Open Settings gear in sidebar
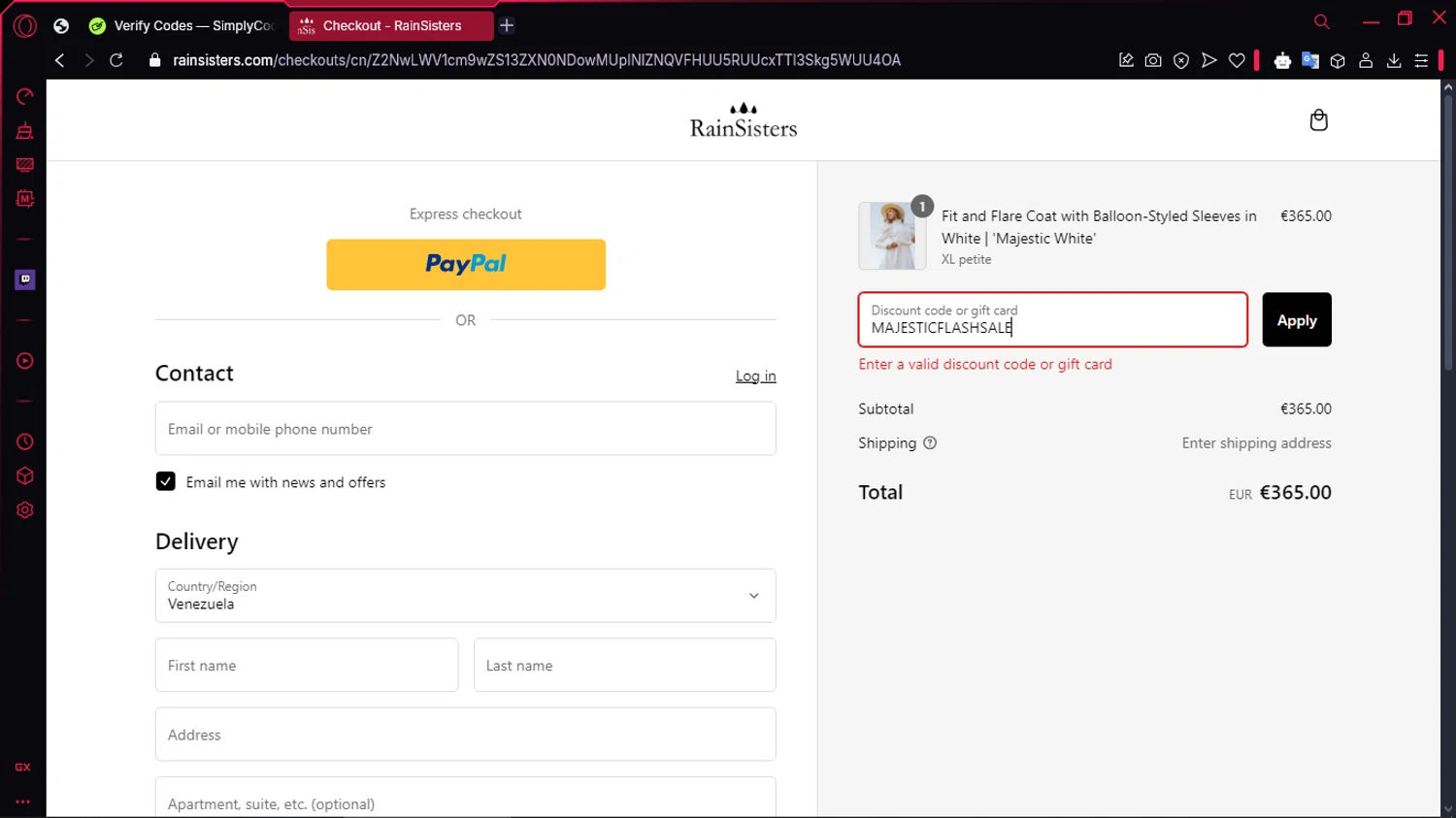Screen dimensions: 1456x818 [25, 510]
